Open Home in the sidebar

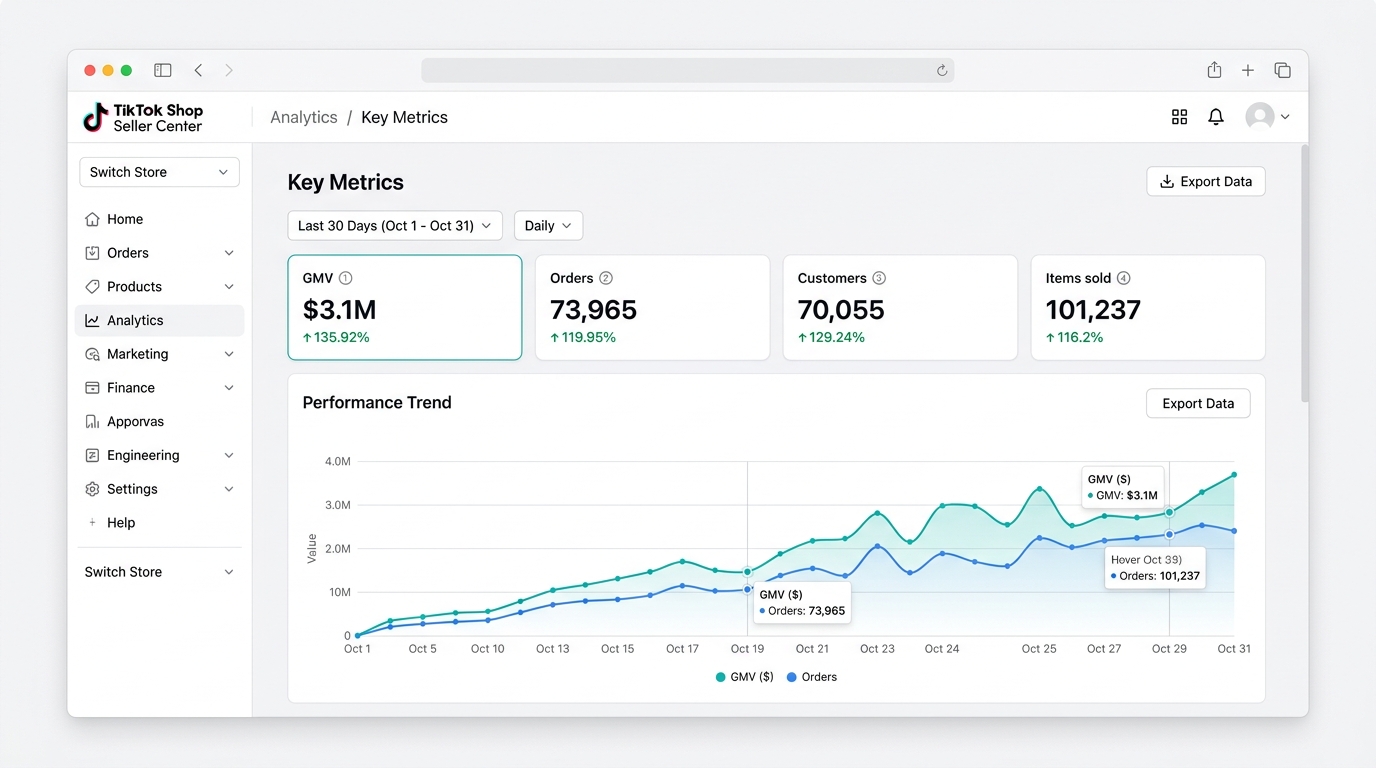click(159, 219)
